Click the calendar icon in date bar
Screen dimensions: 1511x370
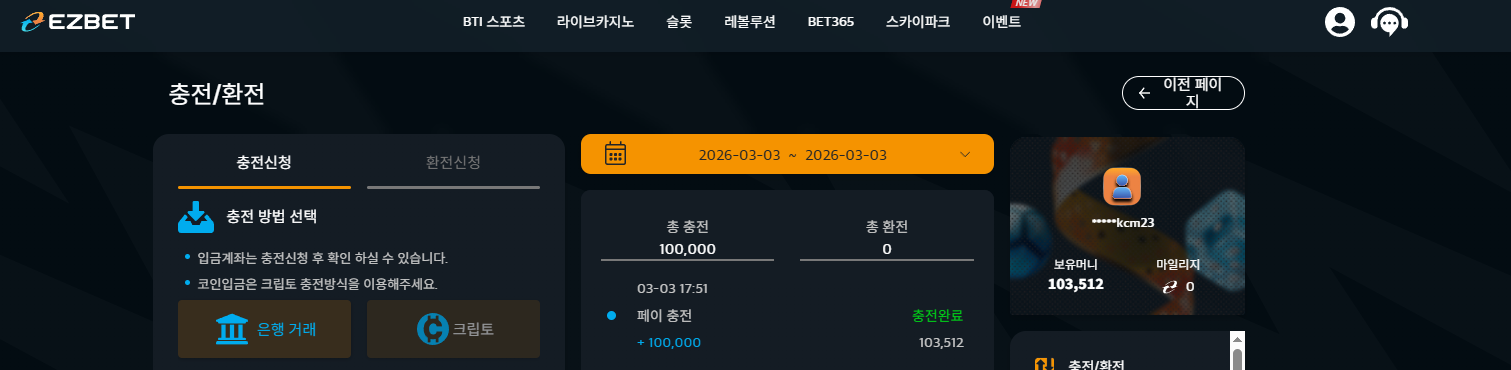pyautogui.click(x=616, y=154)
